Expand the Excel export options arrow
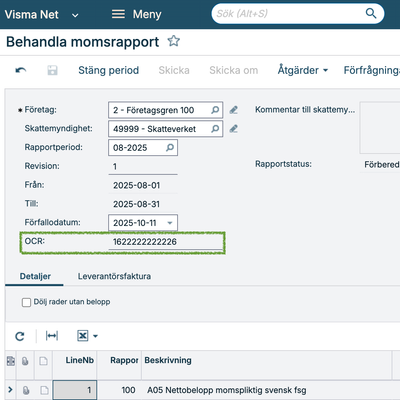This screenshot has height=400, width=400. pyautogui.click(x=95, y=336)
